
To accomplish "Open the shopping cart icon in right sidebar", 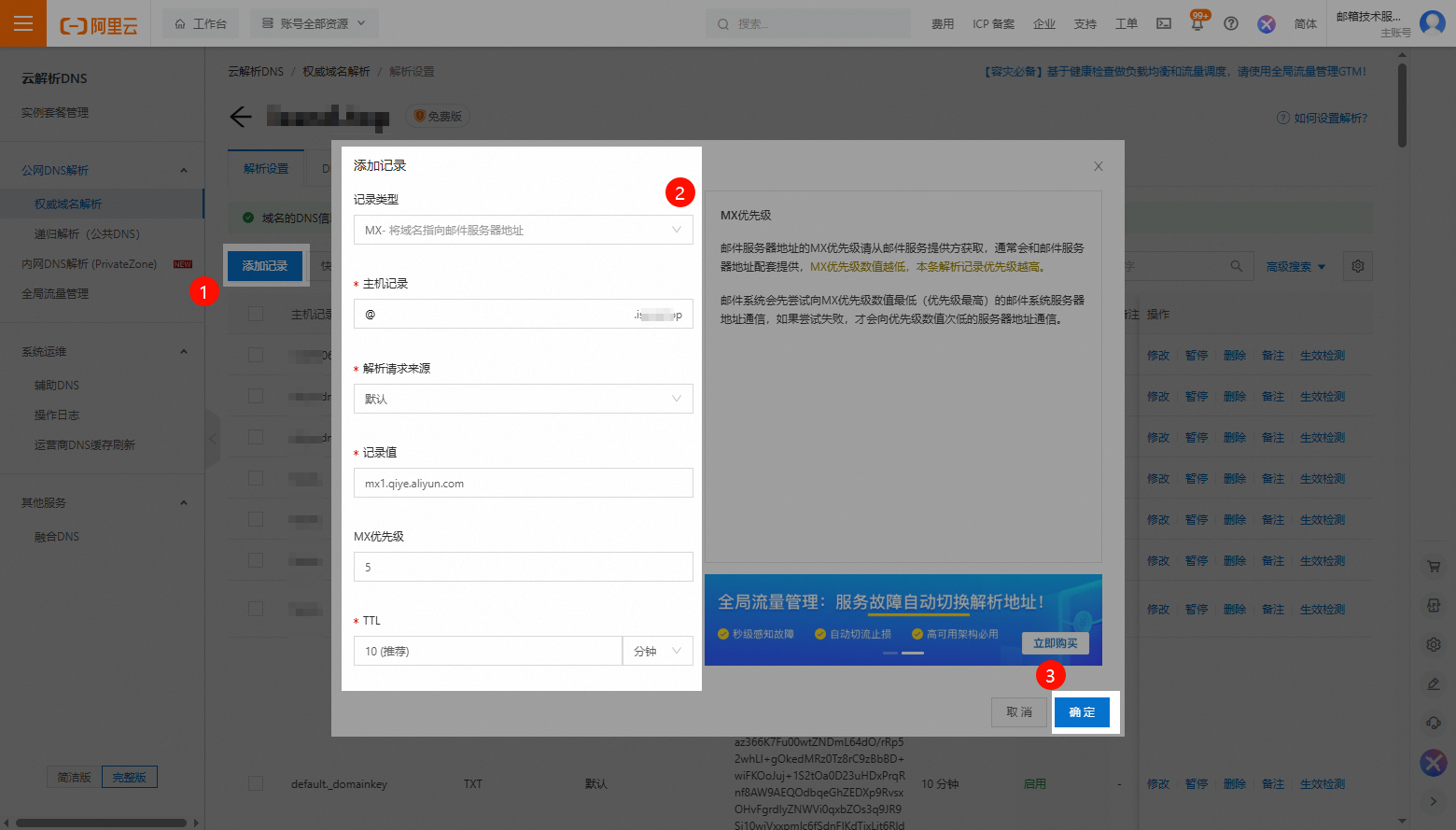I will (x=1435, y=566).
